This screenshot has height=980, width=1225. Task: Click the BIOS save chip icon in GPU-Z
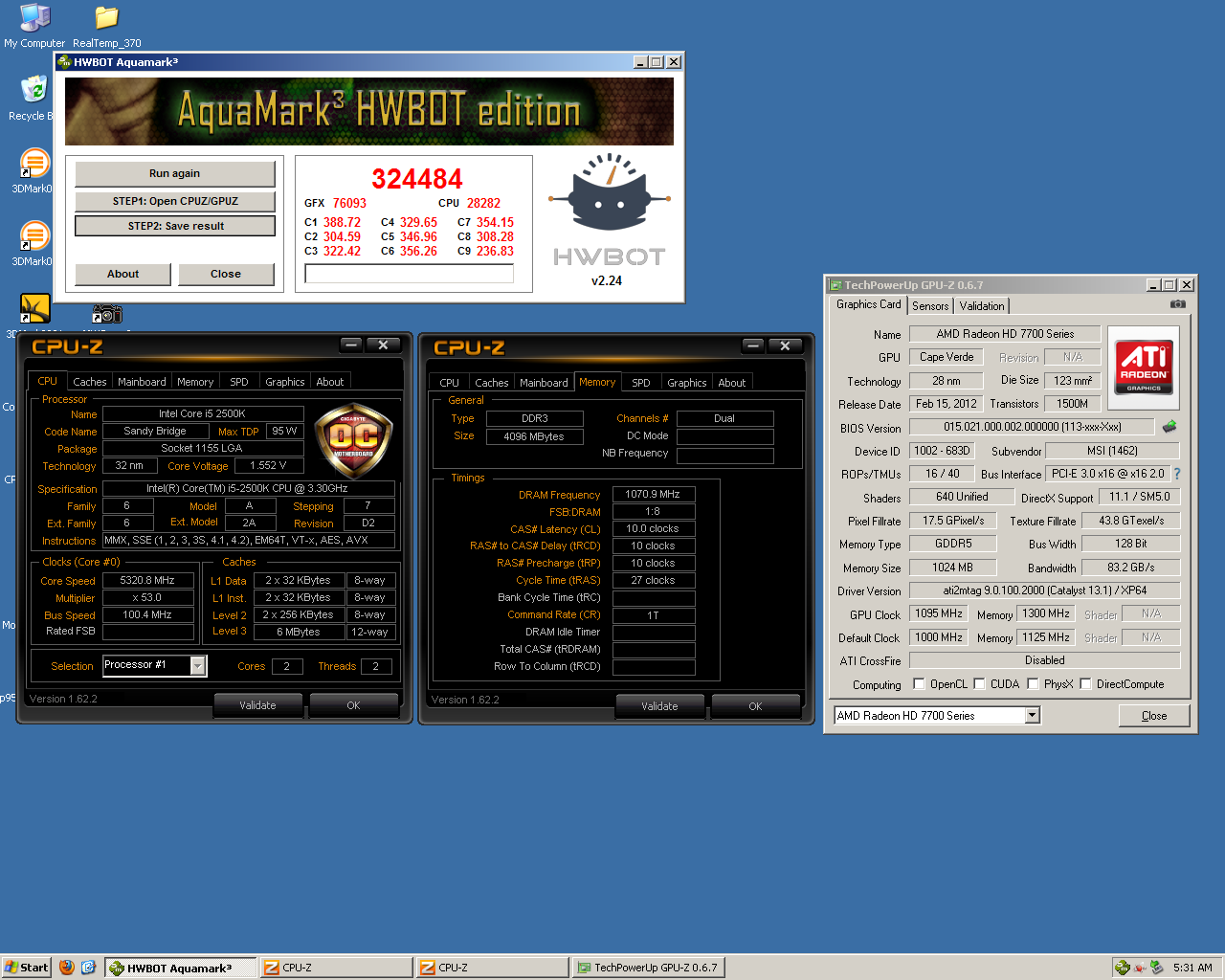tap(1169, 427)
